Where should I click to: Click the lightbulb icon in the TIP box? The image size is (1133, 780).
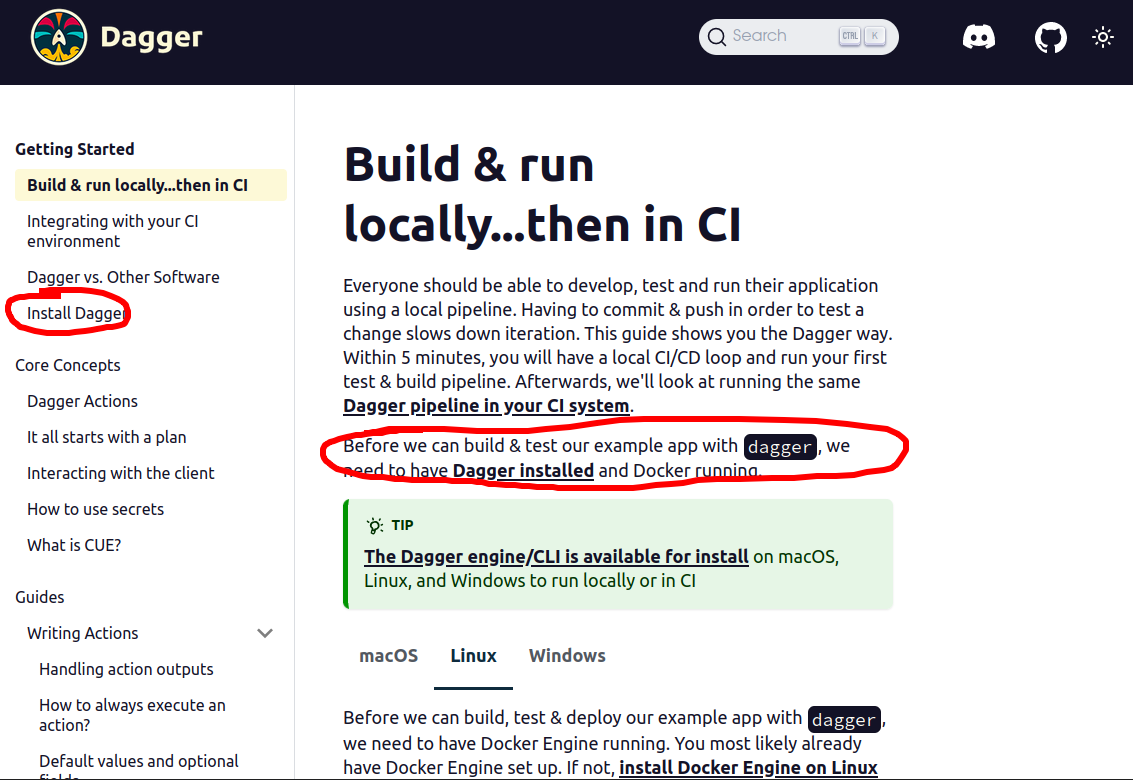pyautogui.click(x=374, y=524)
